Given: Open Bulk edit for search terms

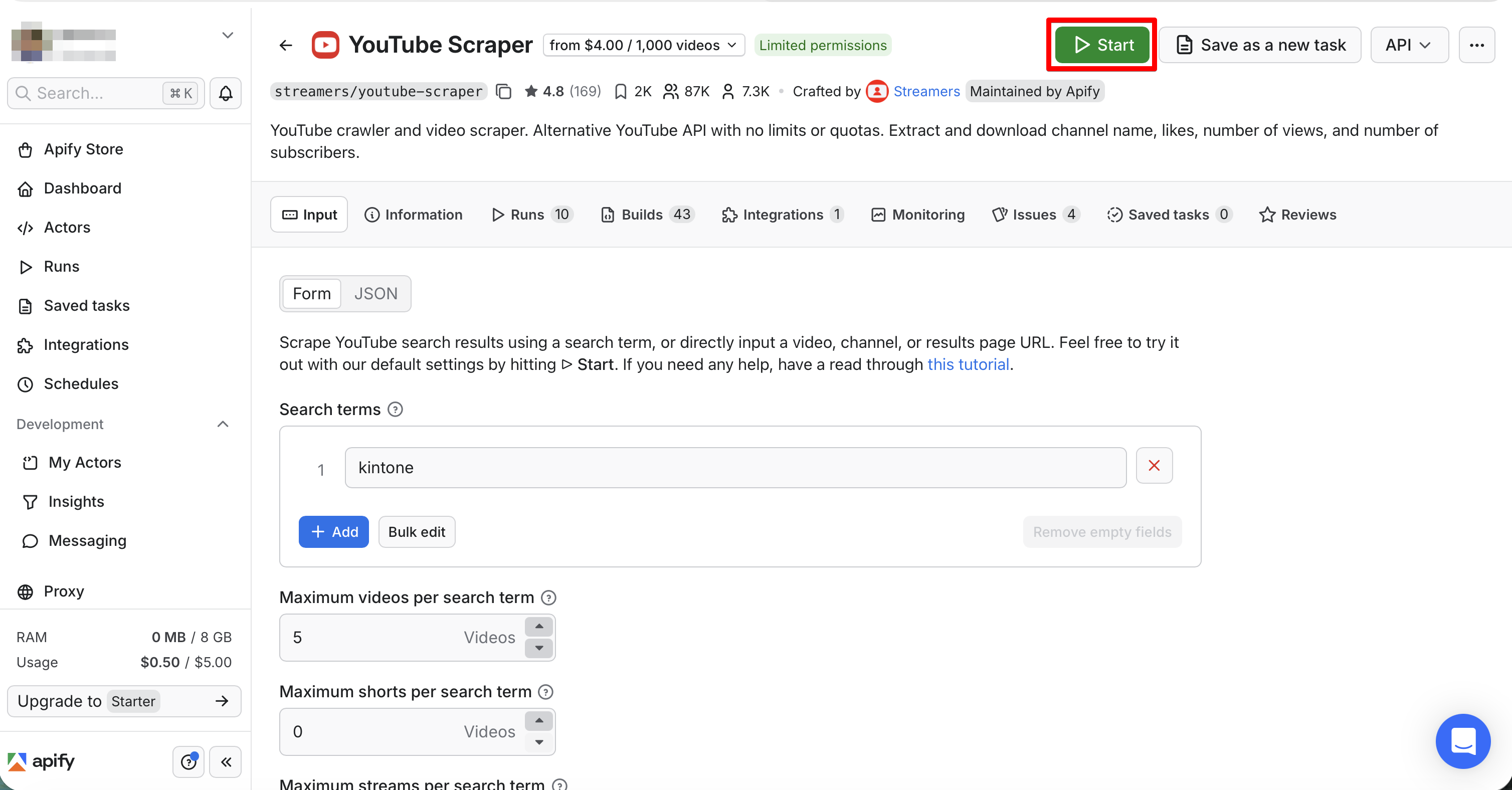Looking at the screenshot, I should pos(416,532).
